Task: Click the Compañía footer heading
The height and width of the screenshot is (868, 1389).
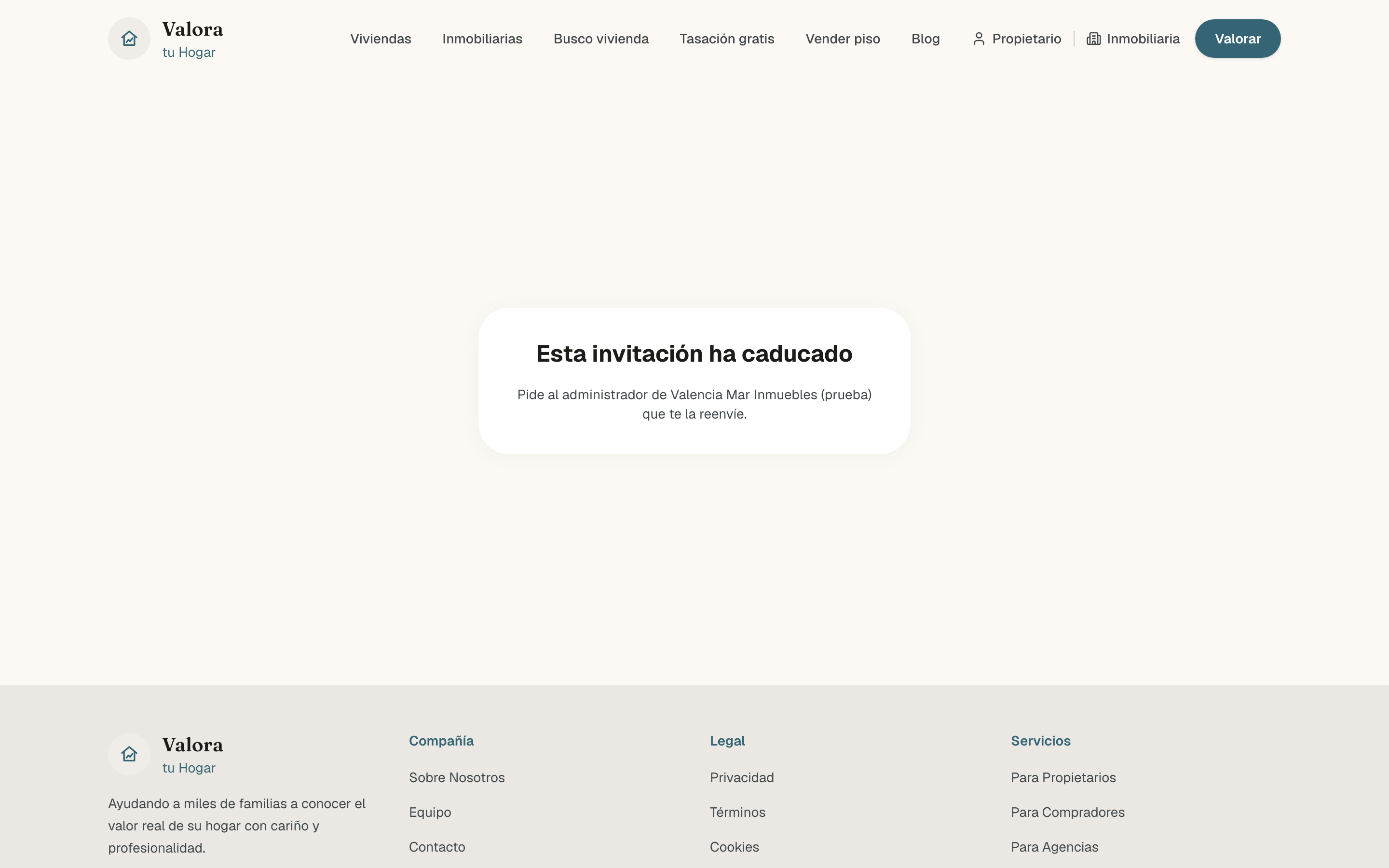Action: [x=441, y=741]
